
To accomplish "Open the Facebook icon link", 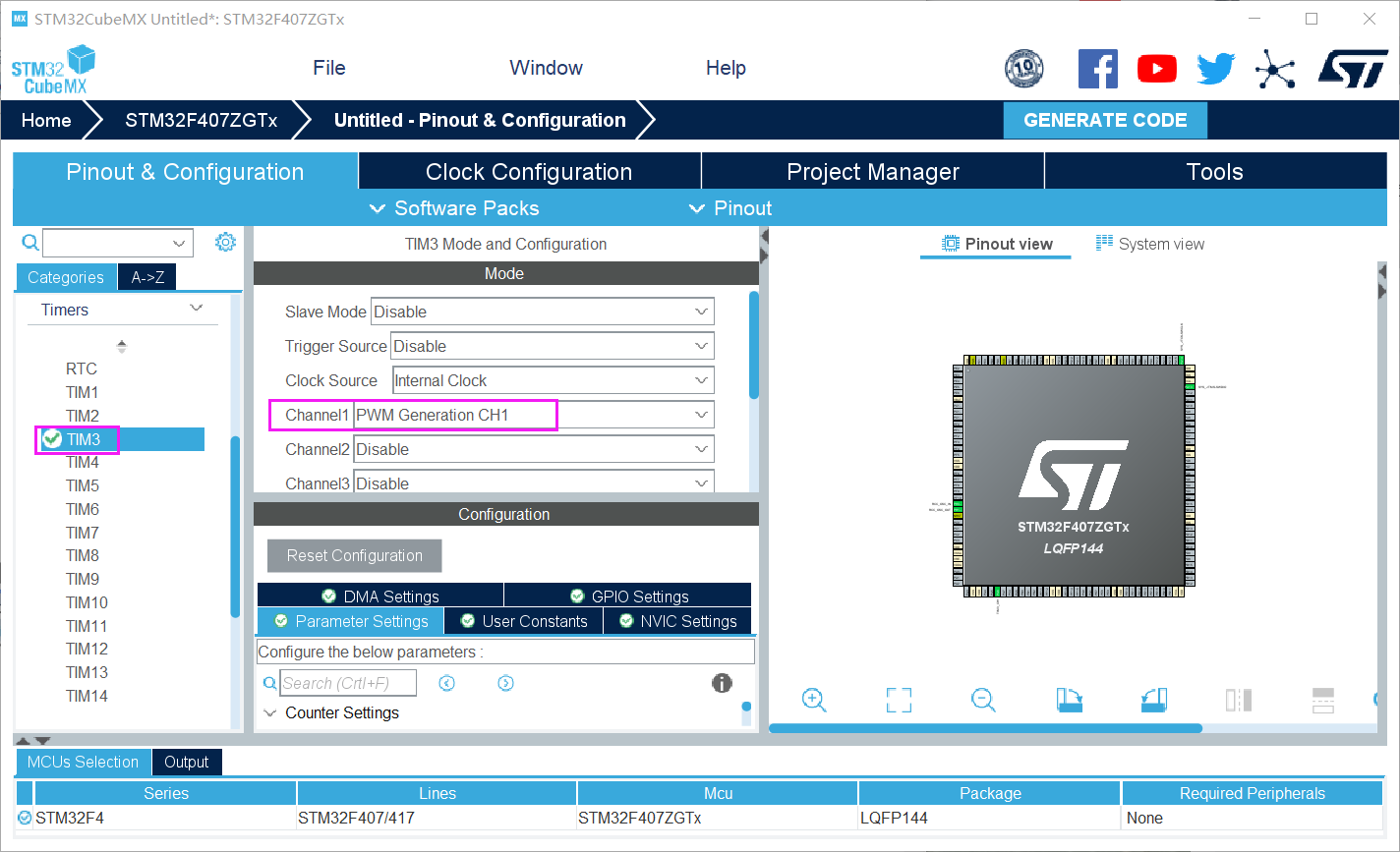I will coord(1098,69).
